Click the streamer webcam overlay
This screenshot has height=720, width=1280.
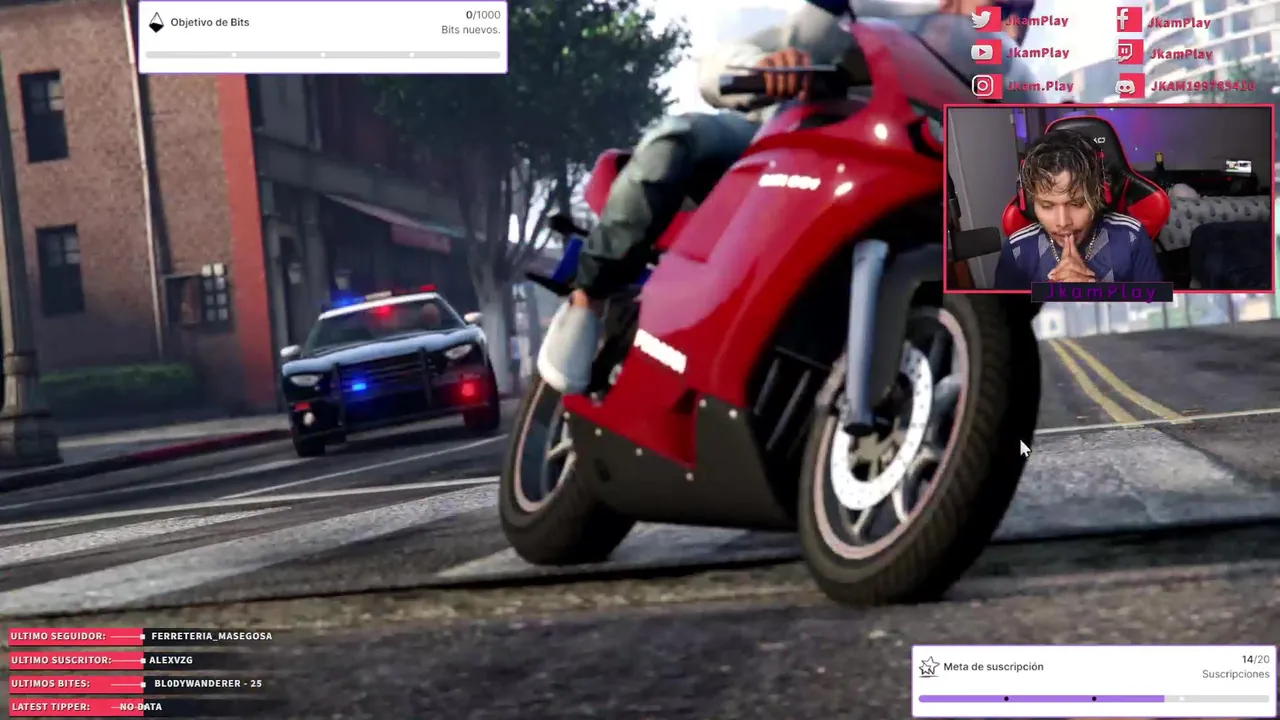1108,198
